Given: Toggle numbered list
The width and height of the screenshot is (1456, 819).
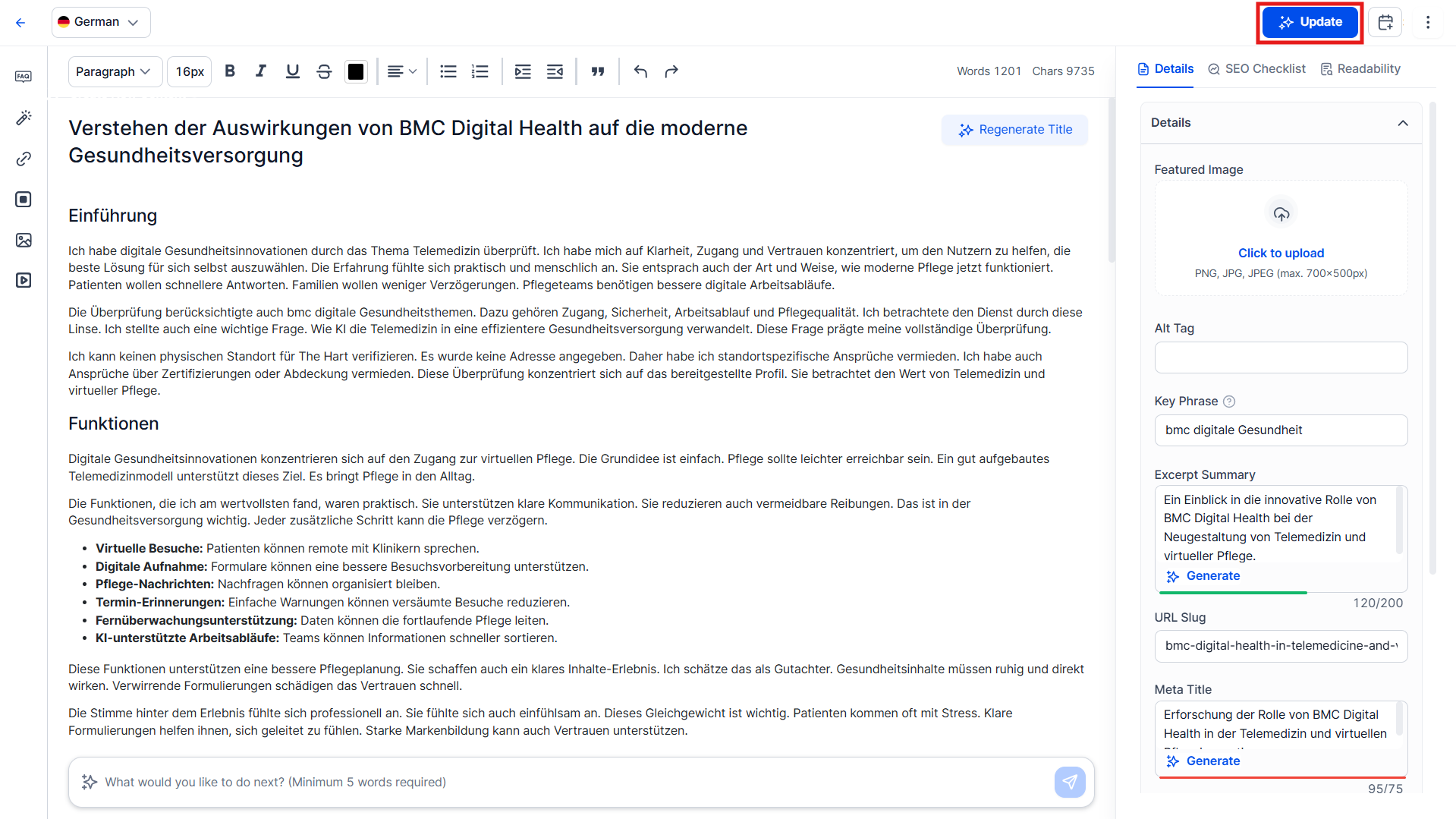Looking at the screenshot, I should tap(480, 71).
